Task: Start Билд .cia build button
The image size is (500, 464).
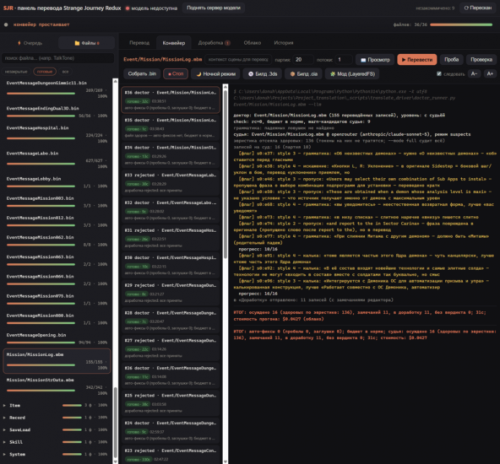Action: pyautogui.click(x=303, y=74)
